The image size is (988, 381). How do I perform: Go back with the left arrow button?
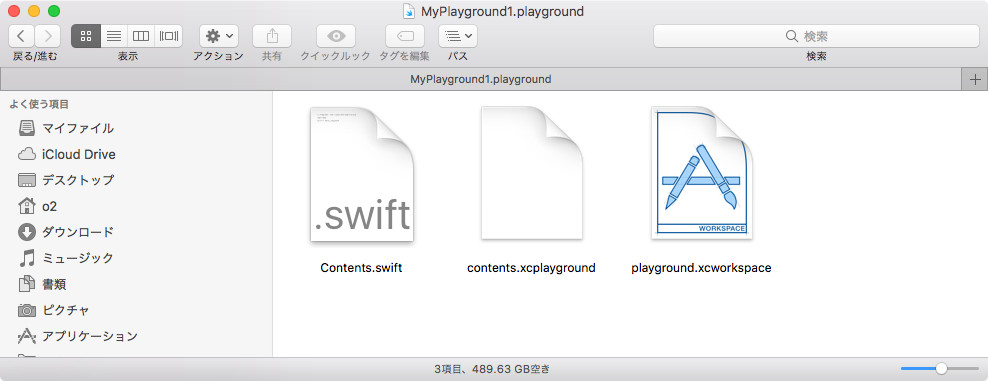pyautogui.click(x=21, y=36)
